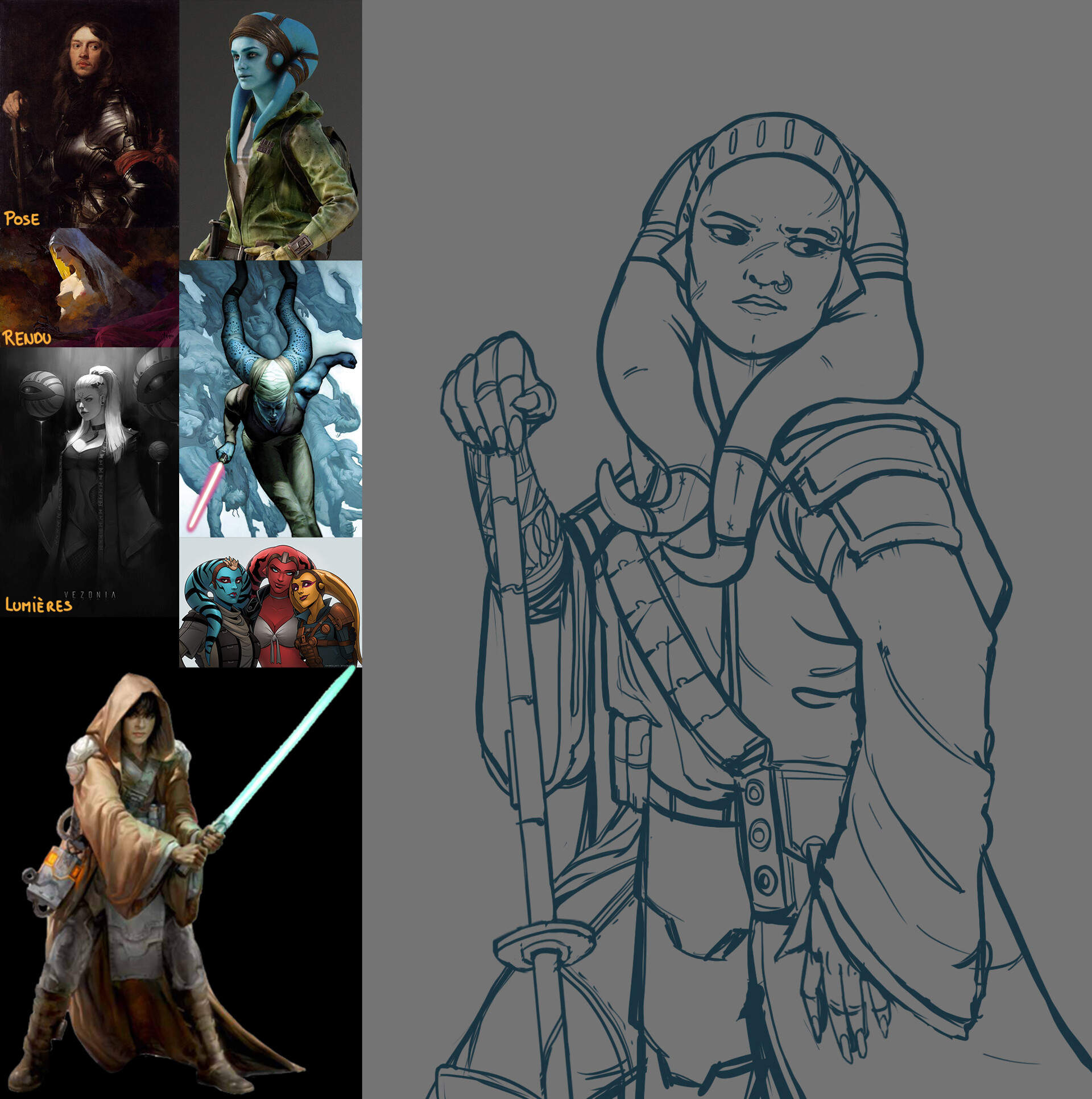The width and height of the screenshot is (1092, 1099).
Task: Click the orange LUMIÈRES label
Action: click(39, 605)
